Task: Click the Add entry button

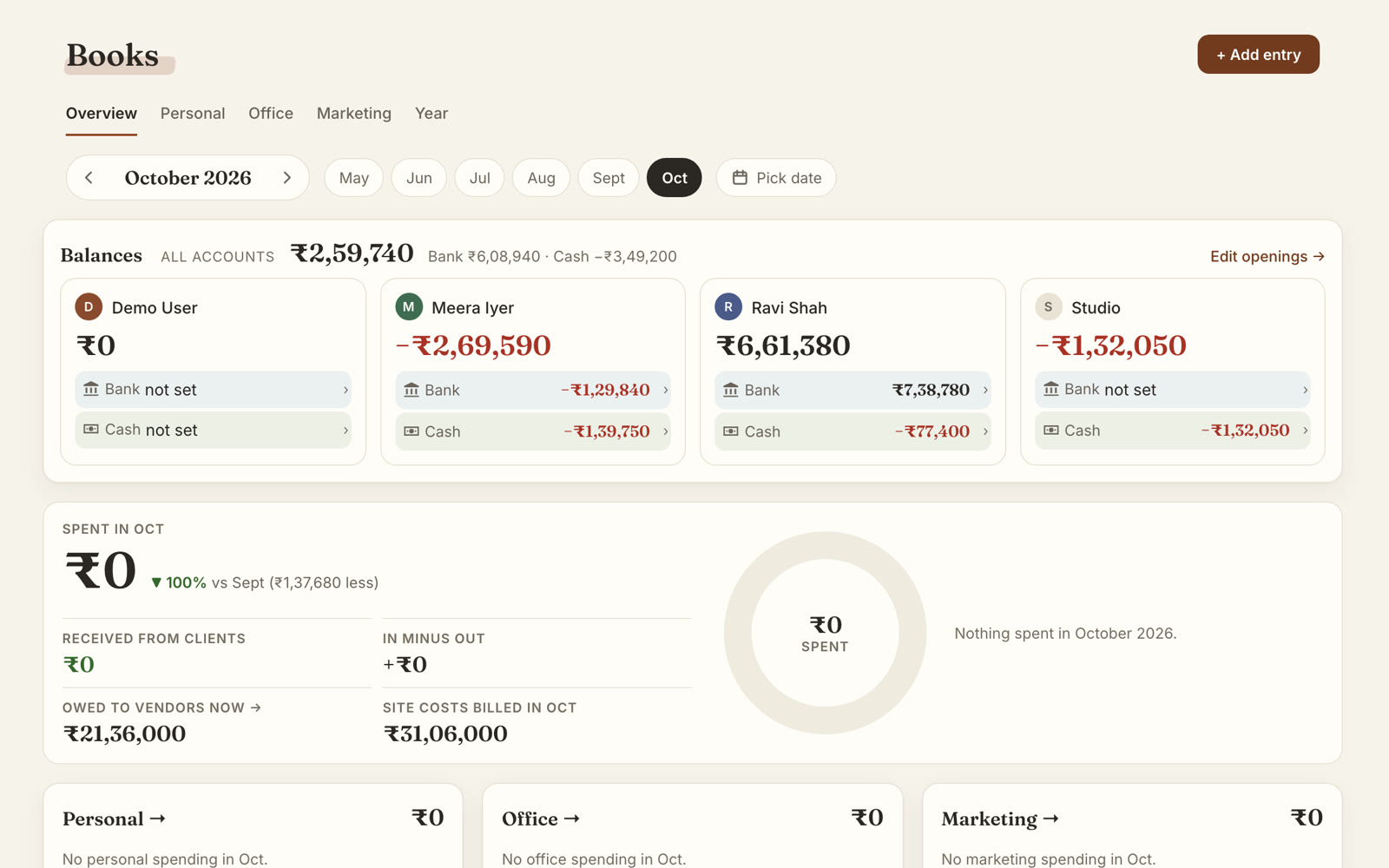Action: click(x=1258, y=55)
